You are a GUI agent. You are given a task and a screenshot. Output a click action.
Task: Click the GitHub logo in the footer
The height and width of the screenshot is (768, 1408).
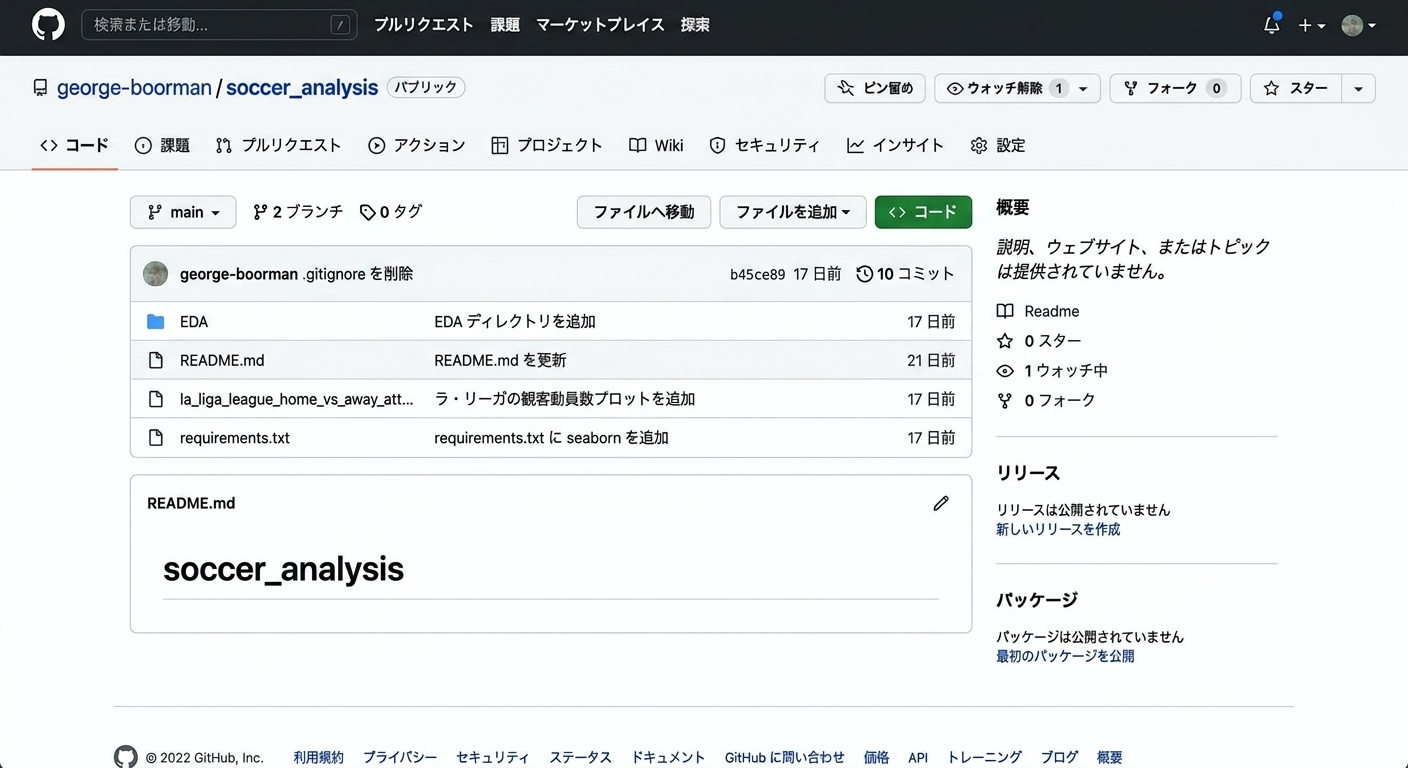pyautogui.click(x=125, y=757)
